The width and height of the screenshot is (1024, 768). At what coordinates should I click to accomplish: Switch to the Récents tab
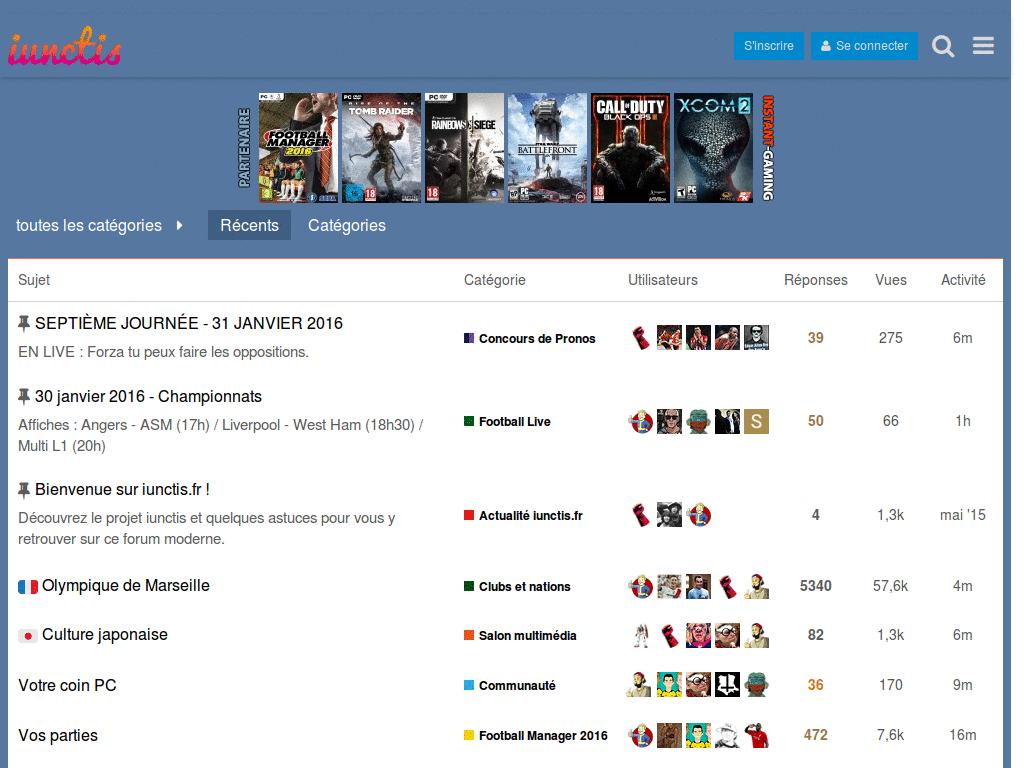[x=249, y=225]
